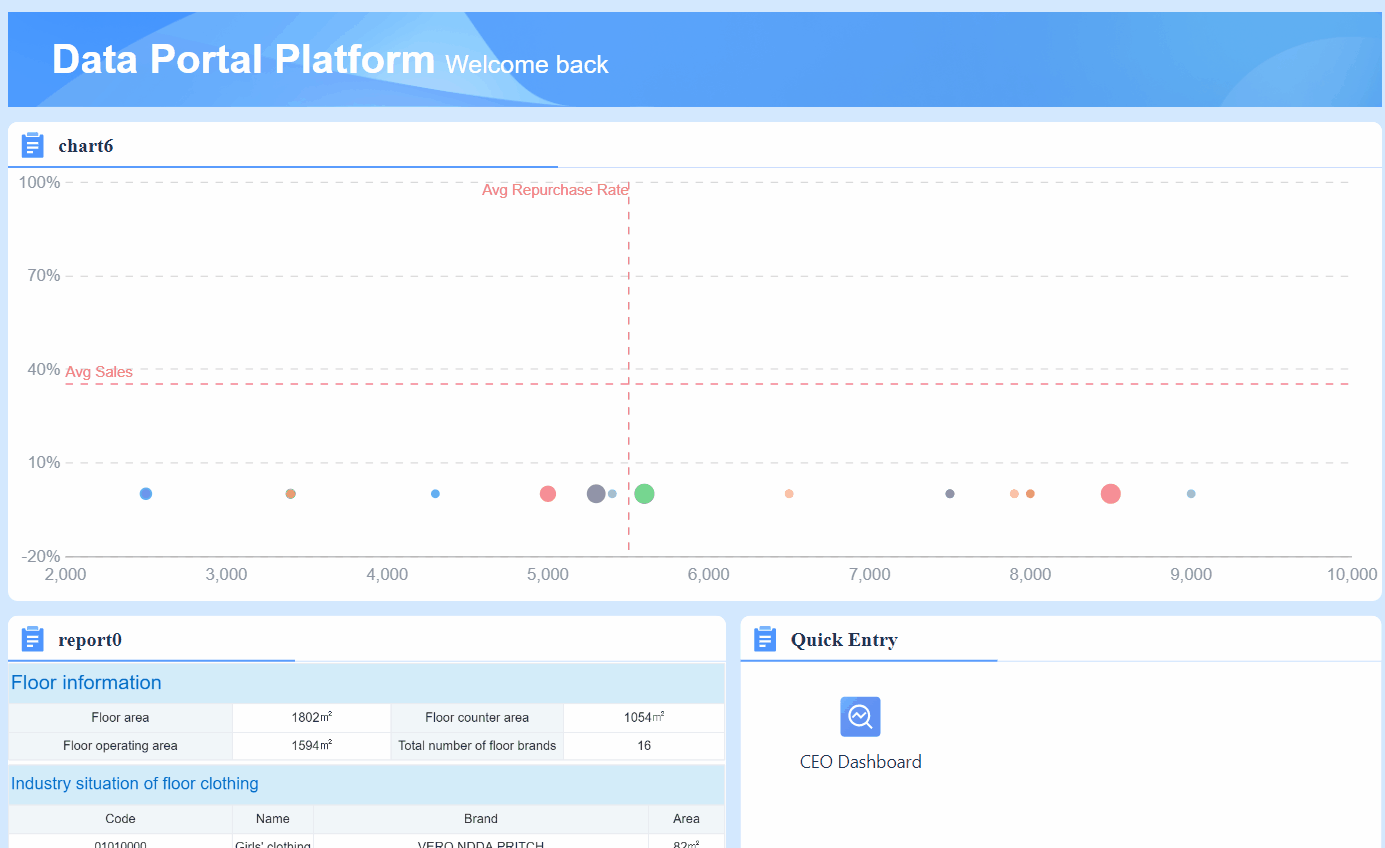This screenshot has width=1385, height=848.
Task: Click the big red bubble near the 8,500 mark
Action: click(1110, 493)
